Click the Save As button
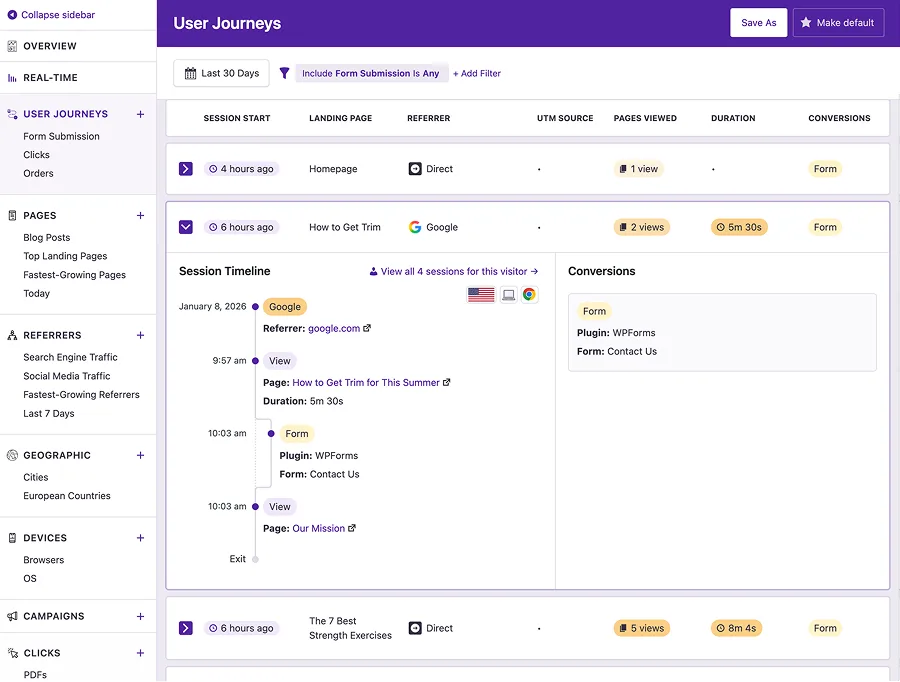 click(758, 23)
